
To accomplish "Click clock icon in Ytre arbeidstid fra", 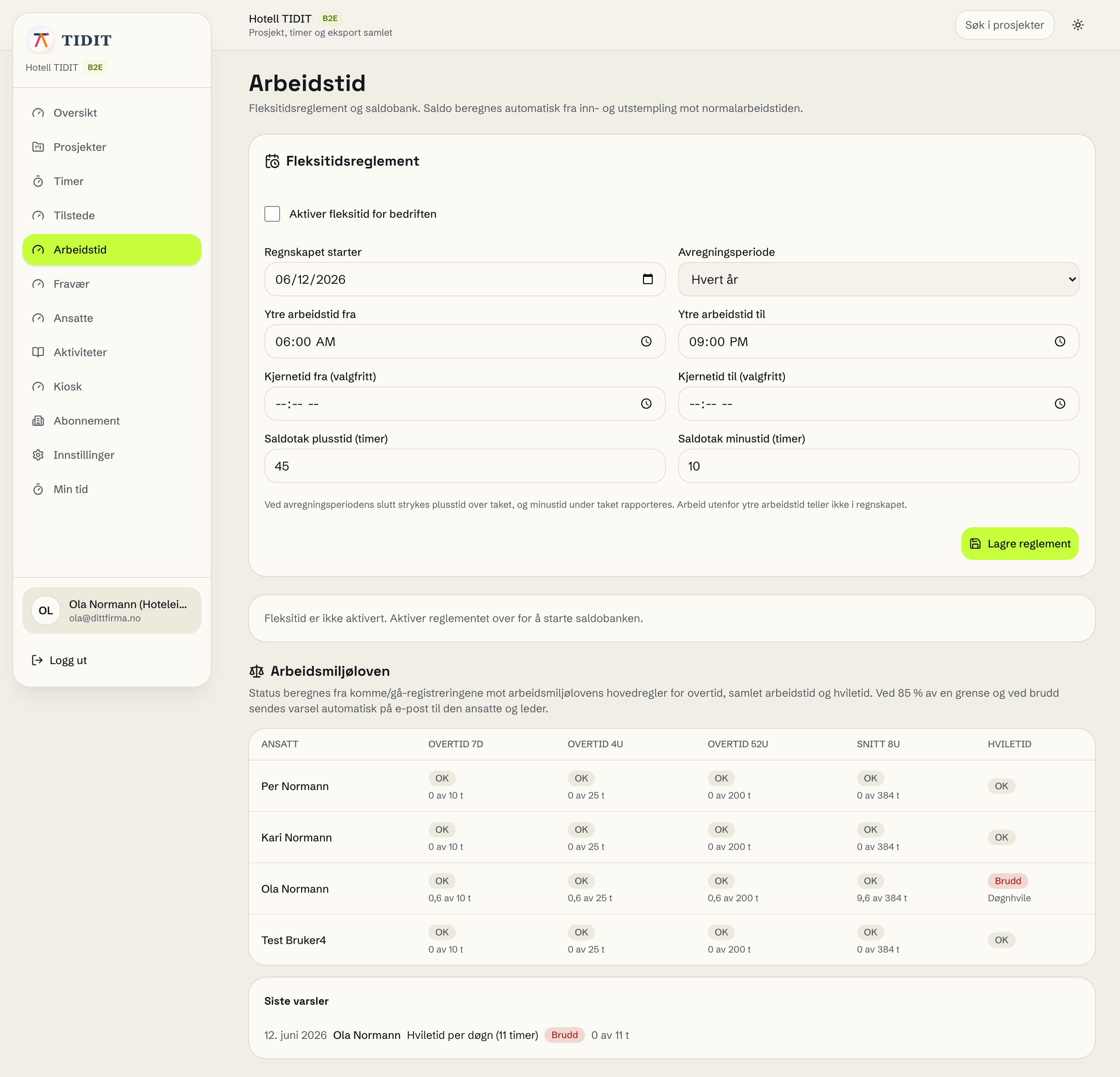I will pyautogui.click(x=646, y=341).
